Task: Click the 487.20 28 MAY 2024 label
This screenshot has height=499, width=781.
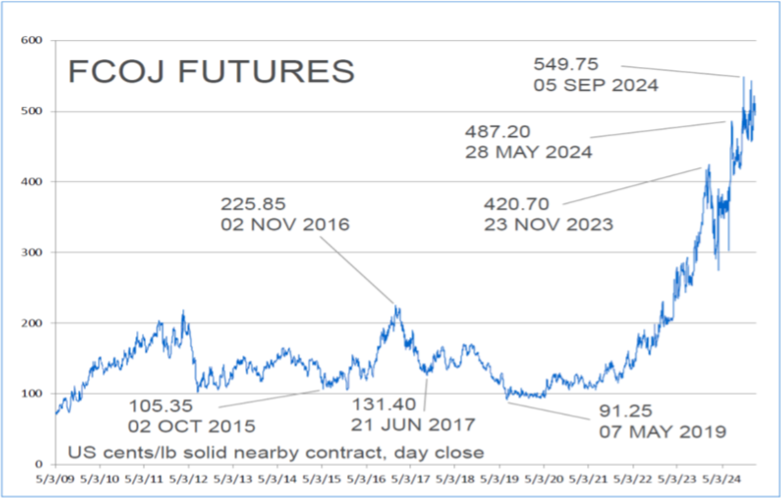Action: [x=528, y=142]
